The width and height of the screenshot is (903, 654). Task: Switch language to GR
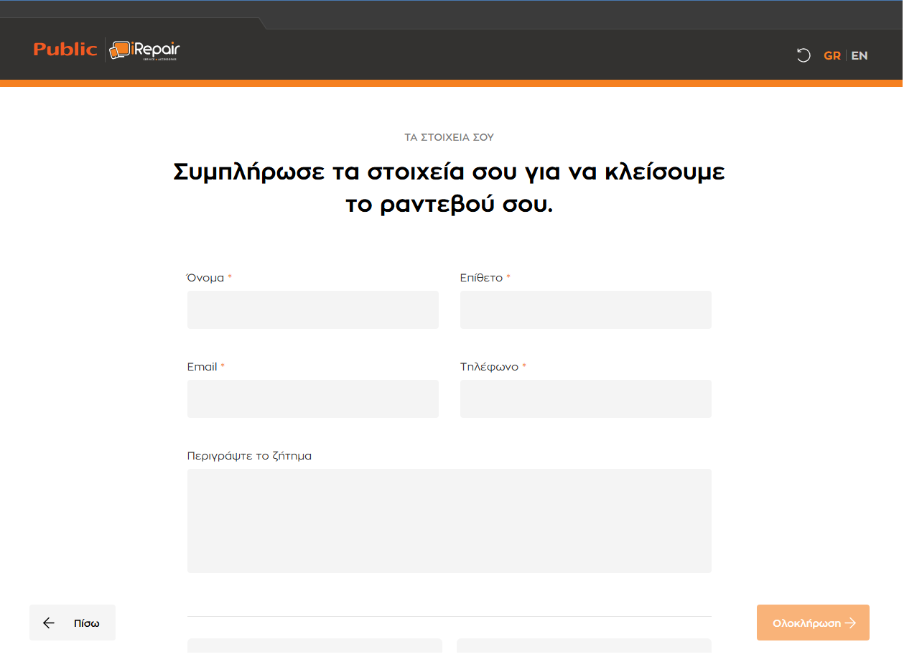(x=831, y=56)
